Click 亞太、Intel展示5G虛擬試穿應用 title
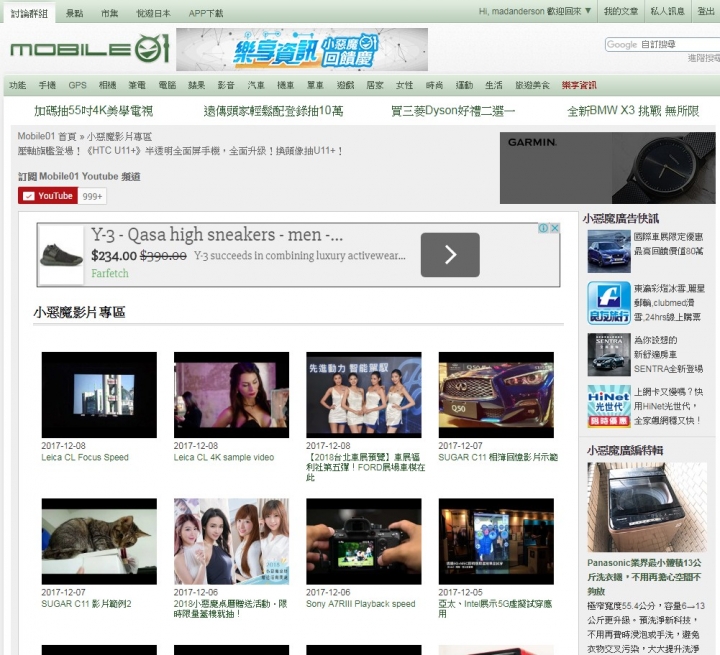The width and height of the screenshot is (720, 655). 495,609
